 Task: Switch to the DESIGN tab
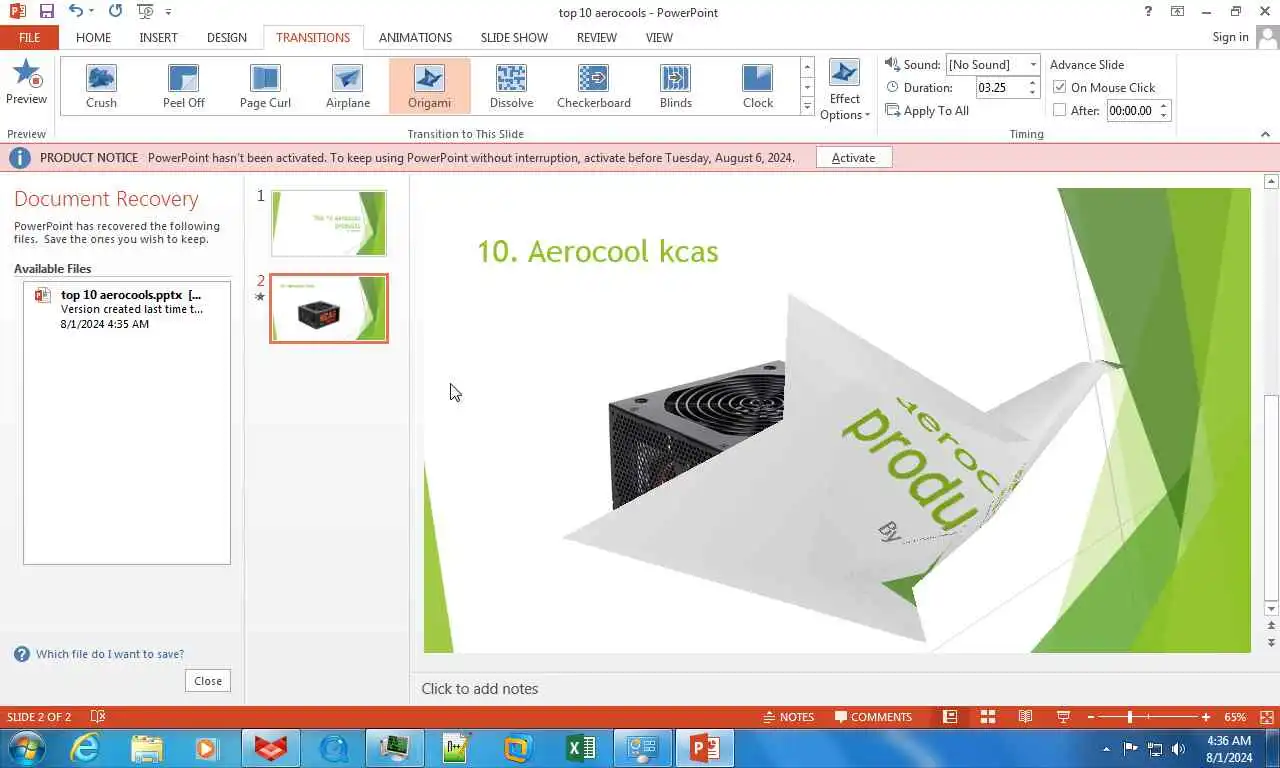226,37
